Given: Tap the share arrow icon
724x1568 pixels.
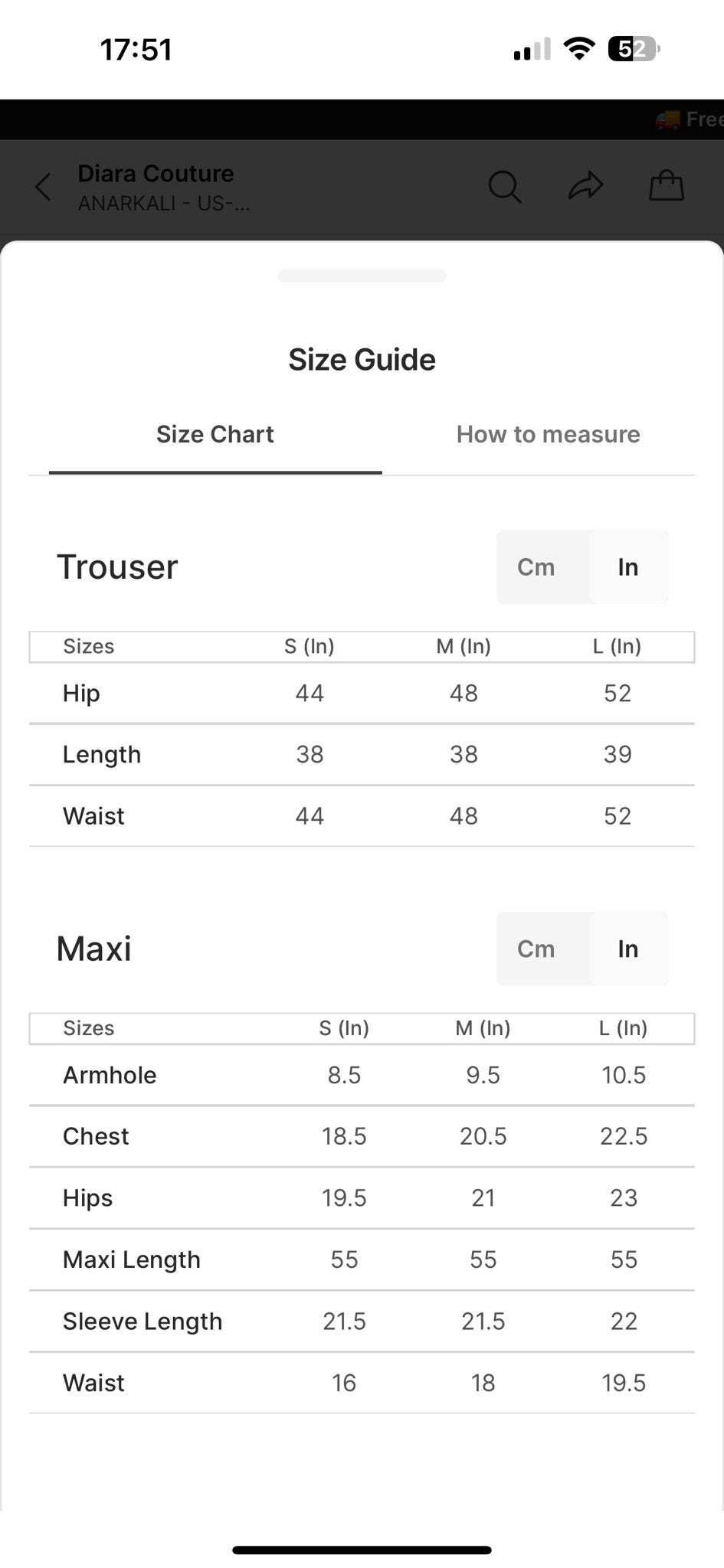Looking at the screenshot, I should (585, 186).
